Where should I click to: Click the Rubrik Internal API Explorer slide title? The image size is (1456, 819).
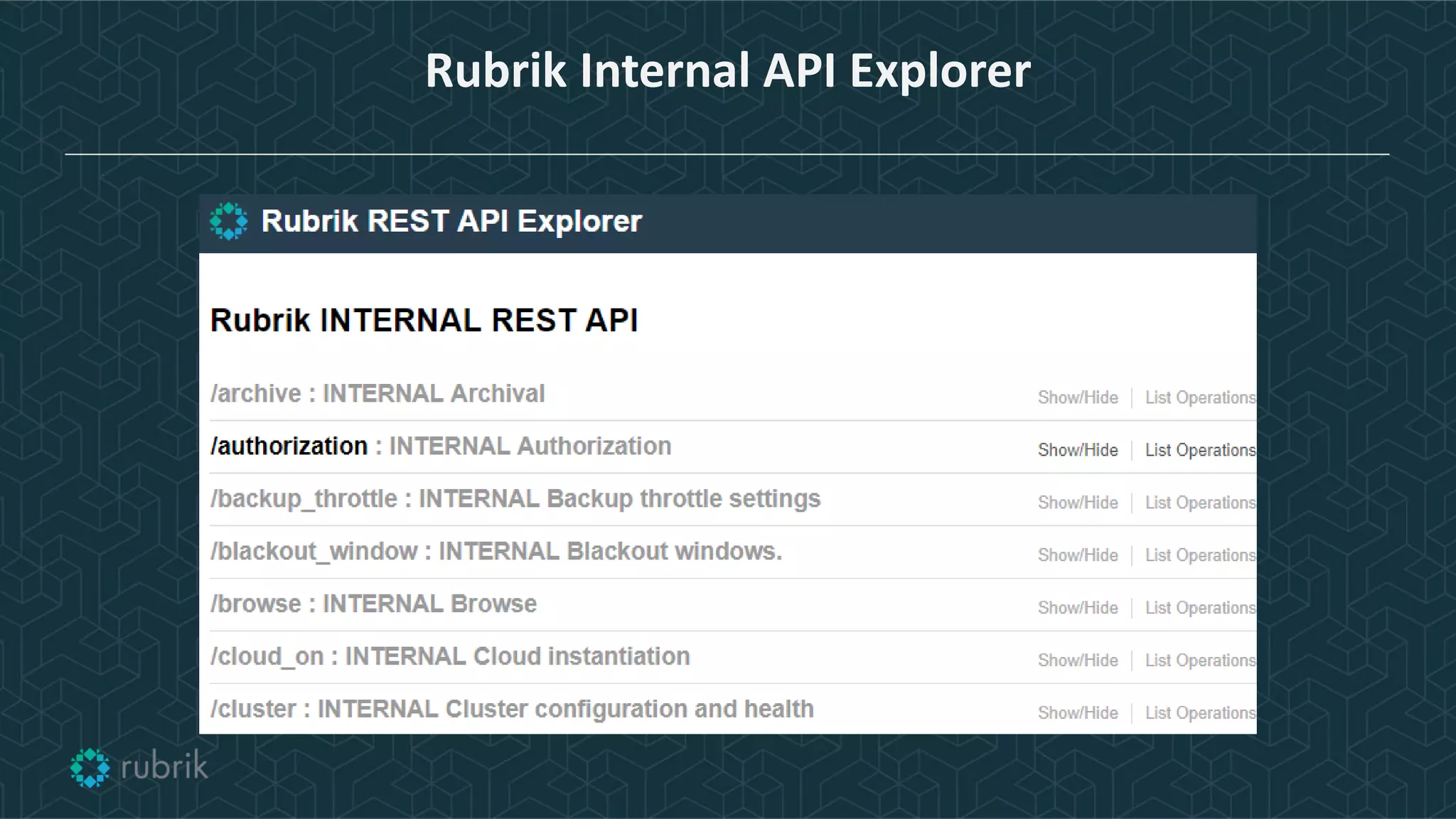(728, 70)
